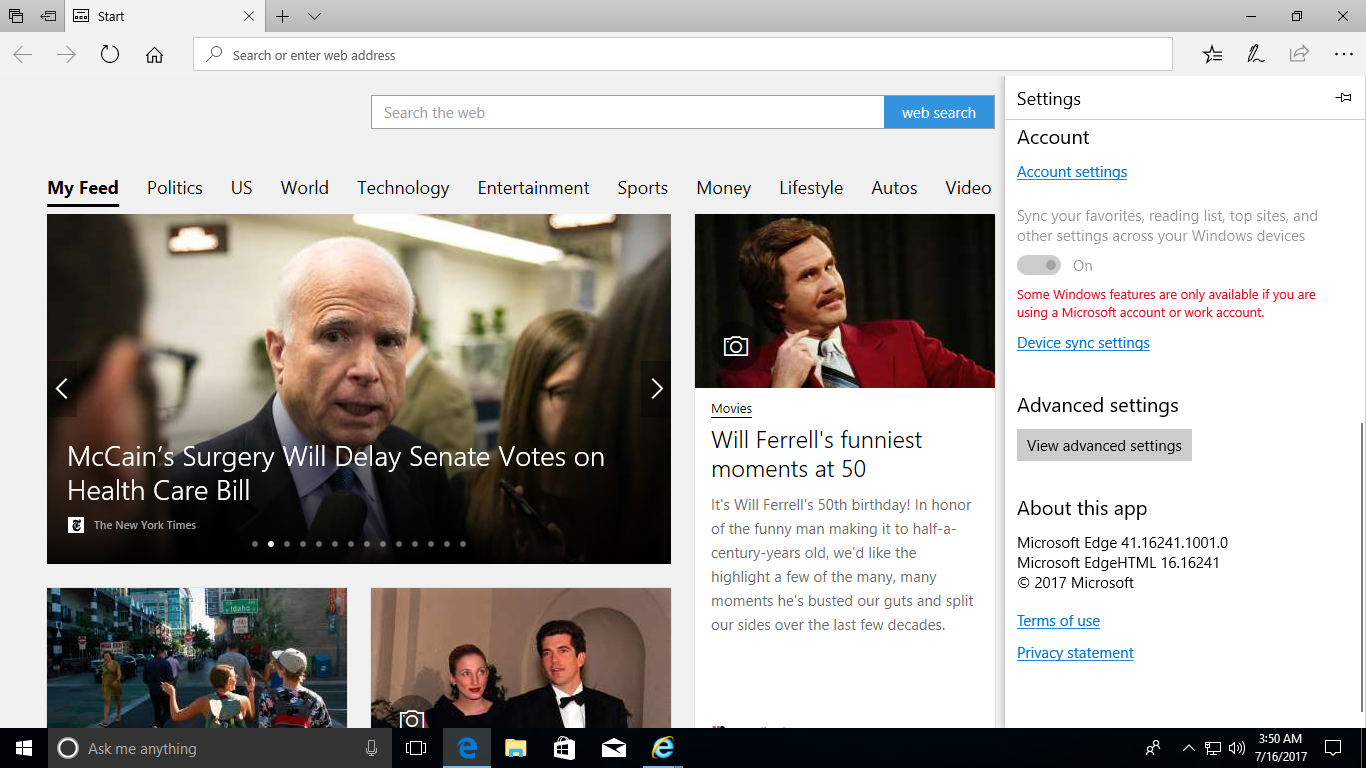Toggle the sync settings switch
The image size is (1366, 768).
1039,265
